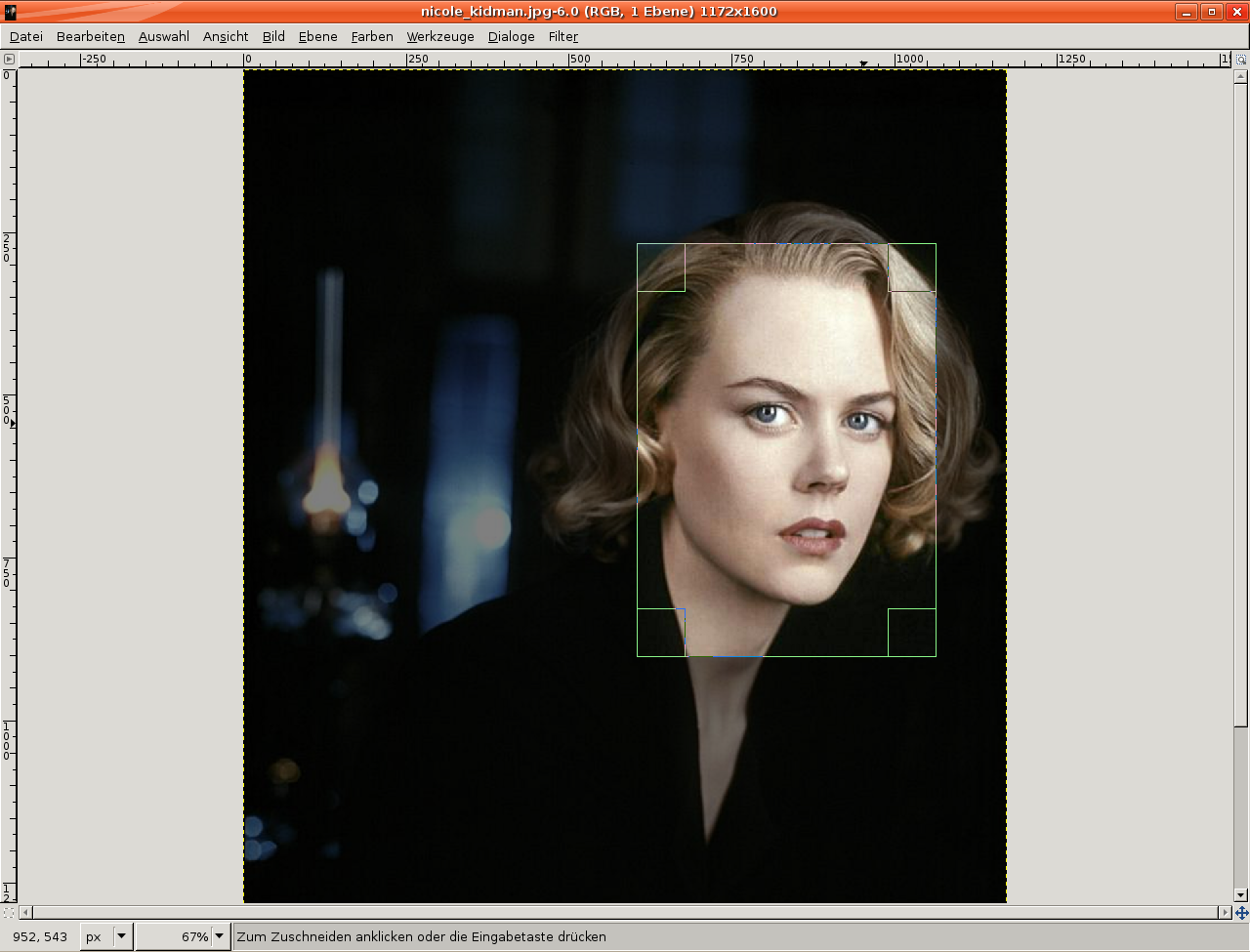Viewport: 1250px width, 952px height.
Task: Click the vertical scrollbar down arrow
Action: (1241, 895)
